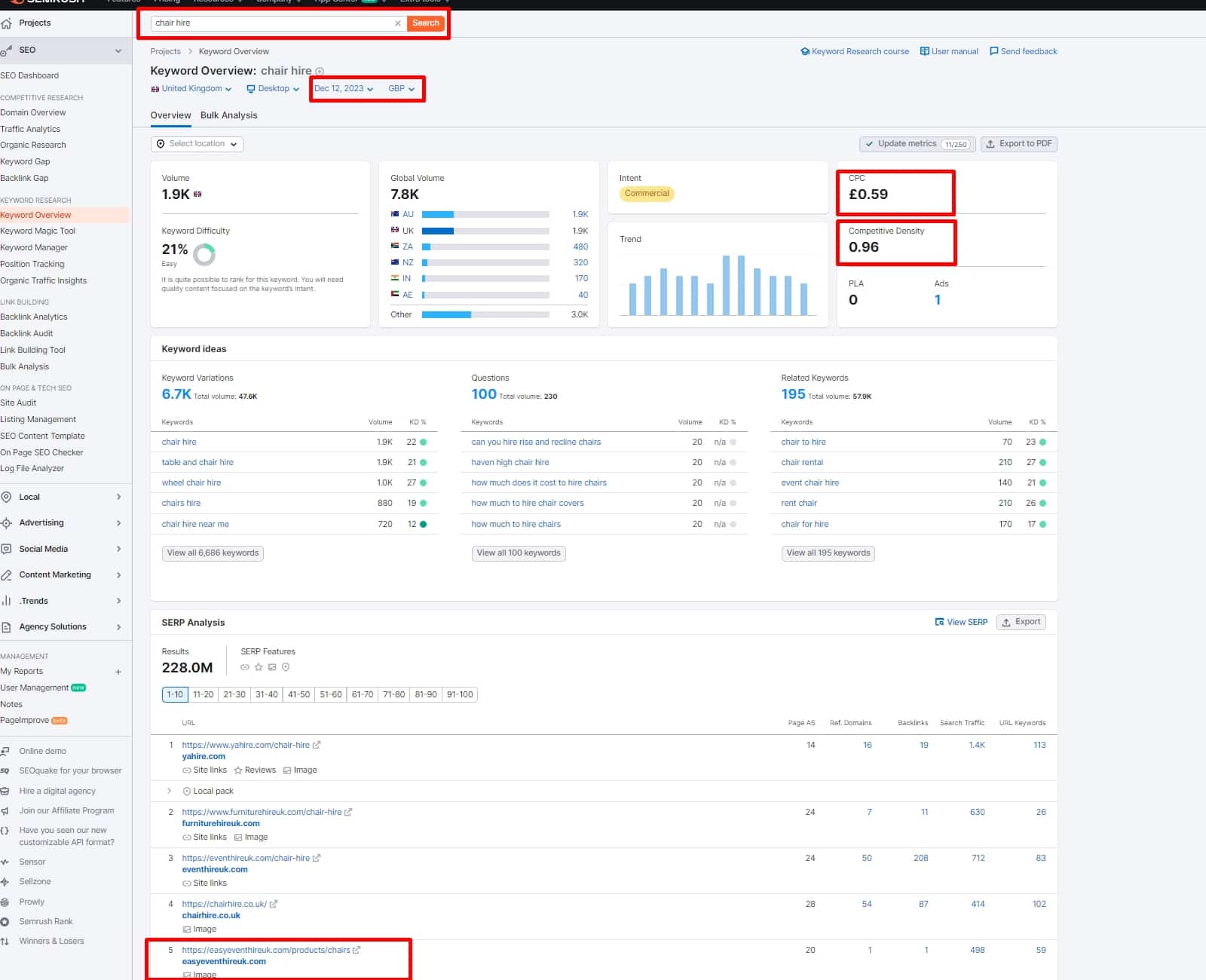Image resolution: width=1206 pixels, height=980 pixels.
Task: Show SERP results 91-100
Action: click(460, 695)
